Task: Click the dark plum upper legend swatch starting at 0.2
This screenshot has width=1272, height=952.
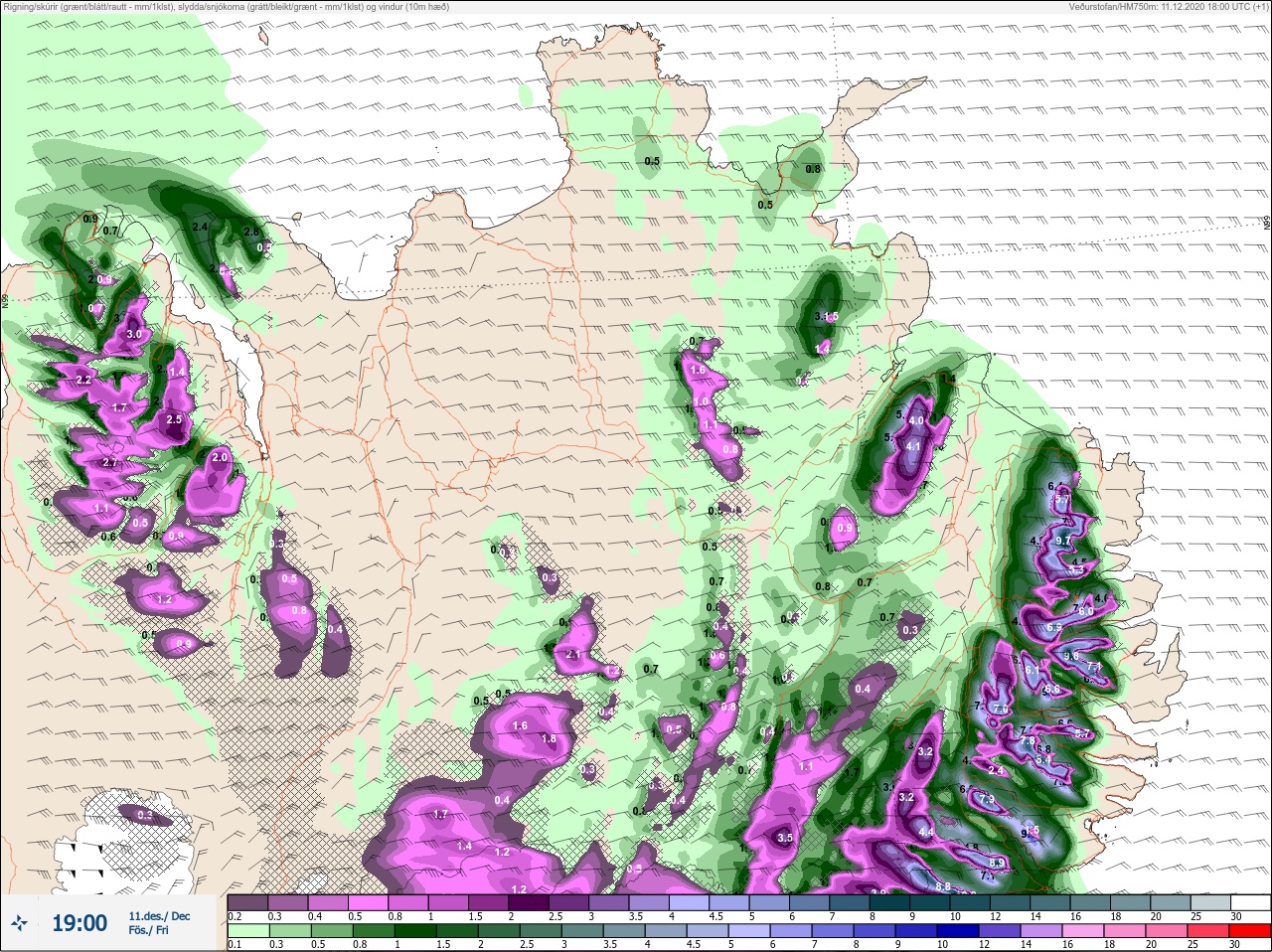Action: click(x=247, y=902)
